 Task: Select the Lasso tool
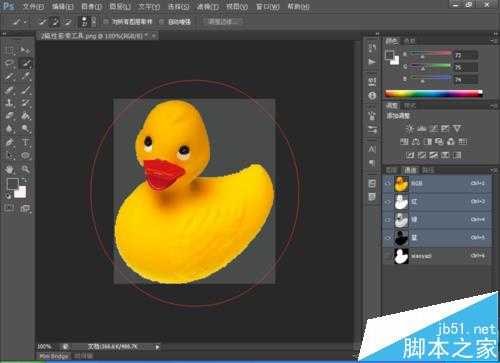(x=10, y=63)
